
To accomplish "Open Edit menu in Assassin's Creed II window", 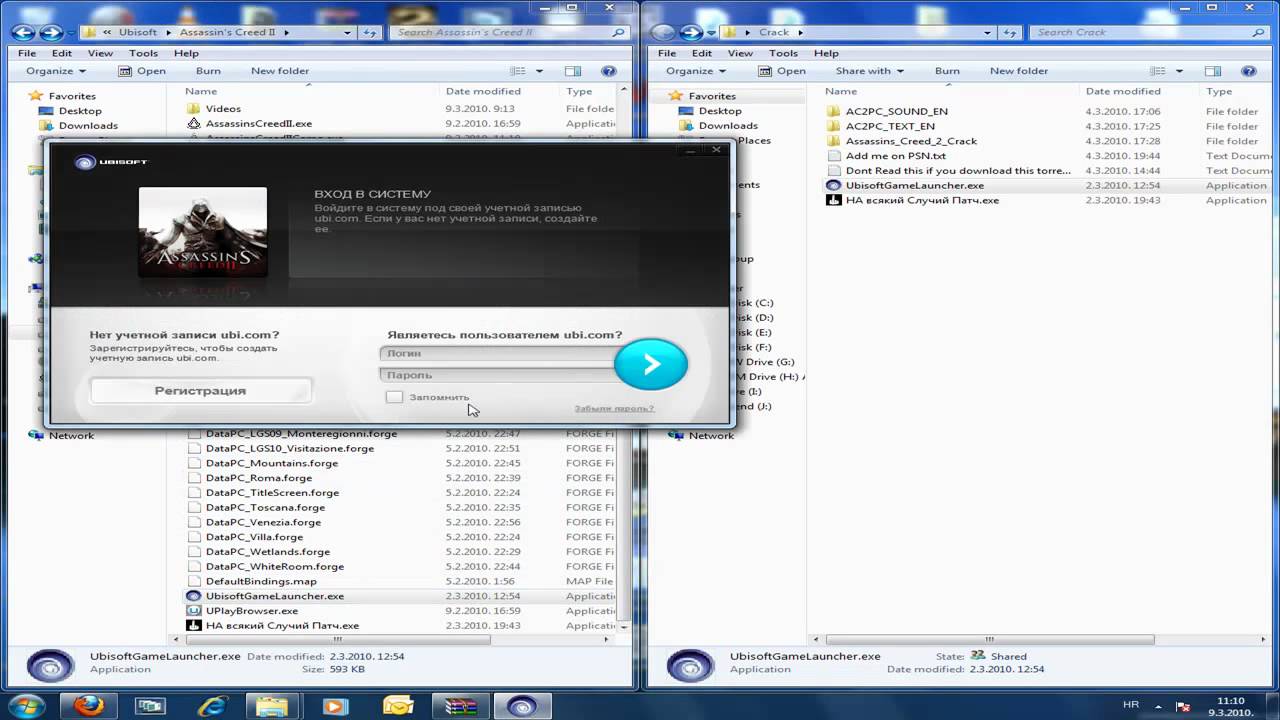I will pos(62,53).
